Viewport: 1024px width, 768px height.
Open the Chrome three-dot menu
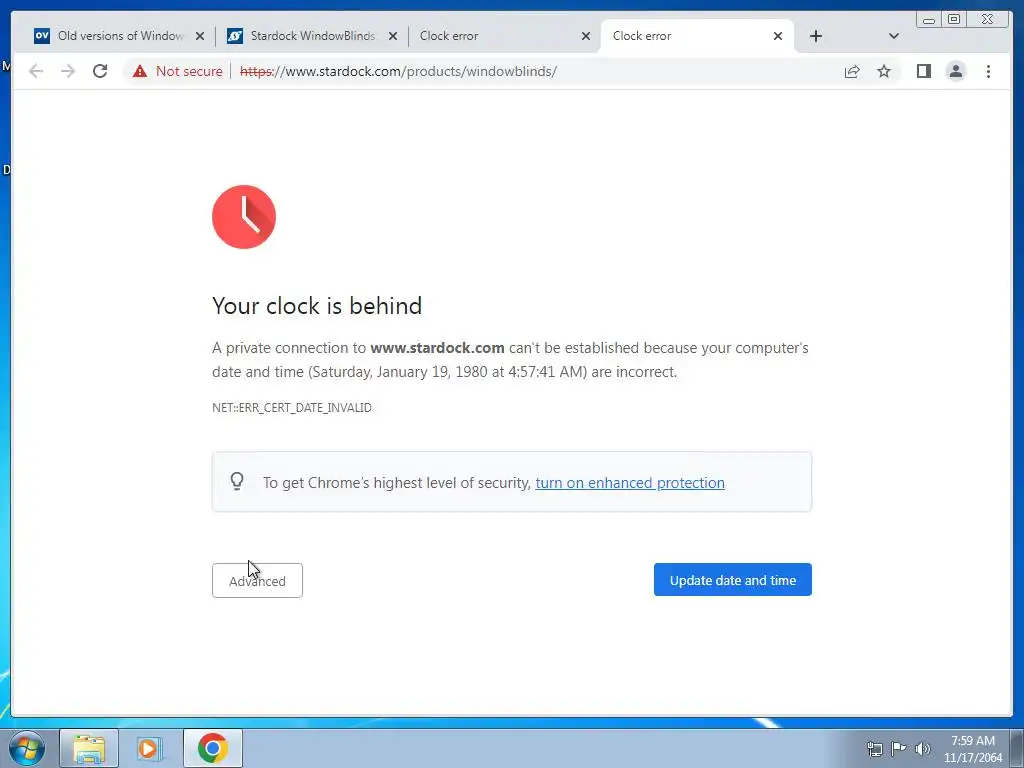point(988,71)
